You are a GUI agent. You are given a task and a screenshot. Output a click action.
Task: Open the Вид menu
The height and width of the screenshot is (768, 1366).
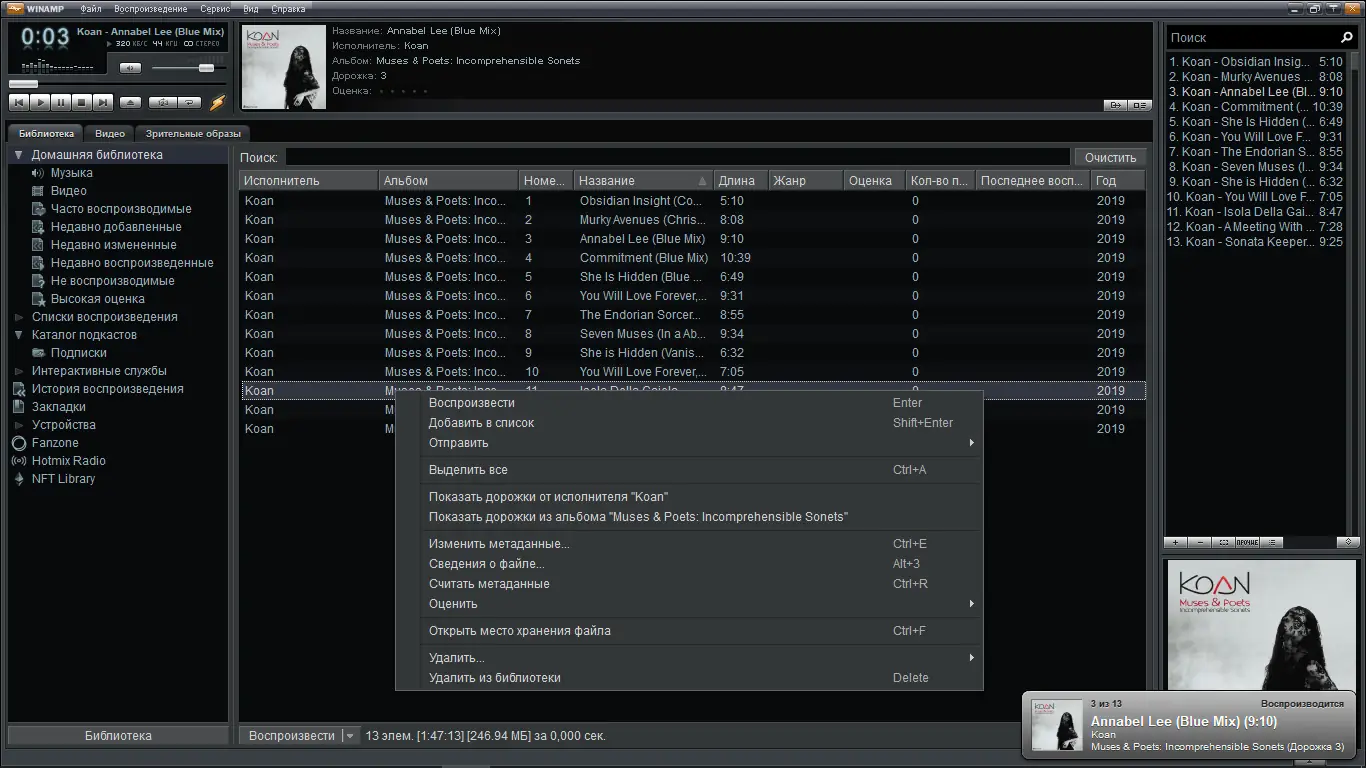pyautogui.click(x=251, y=9)
